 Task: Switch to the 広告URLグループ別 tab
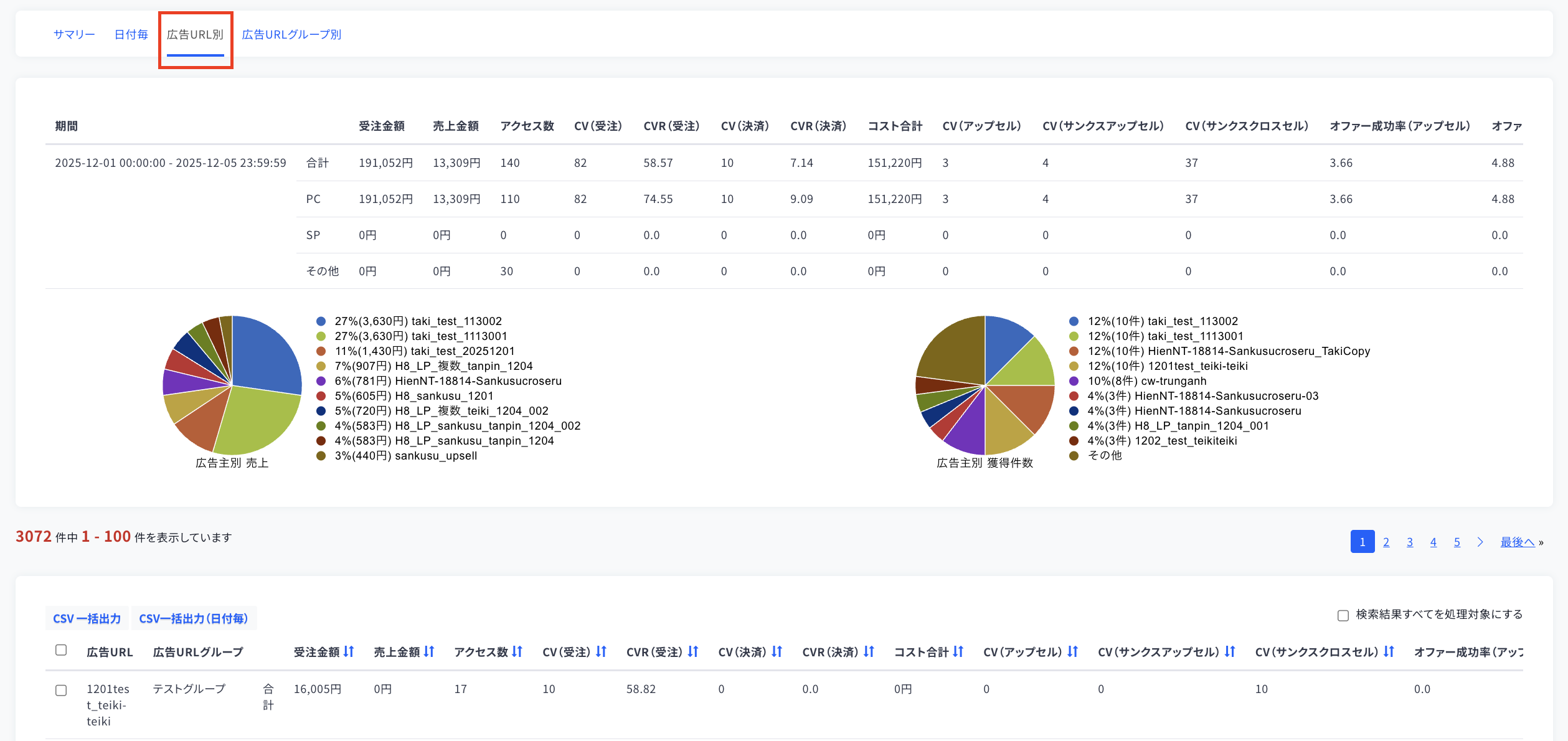291,34
